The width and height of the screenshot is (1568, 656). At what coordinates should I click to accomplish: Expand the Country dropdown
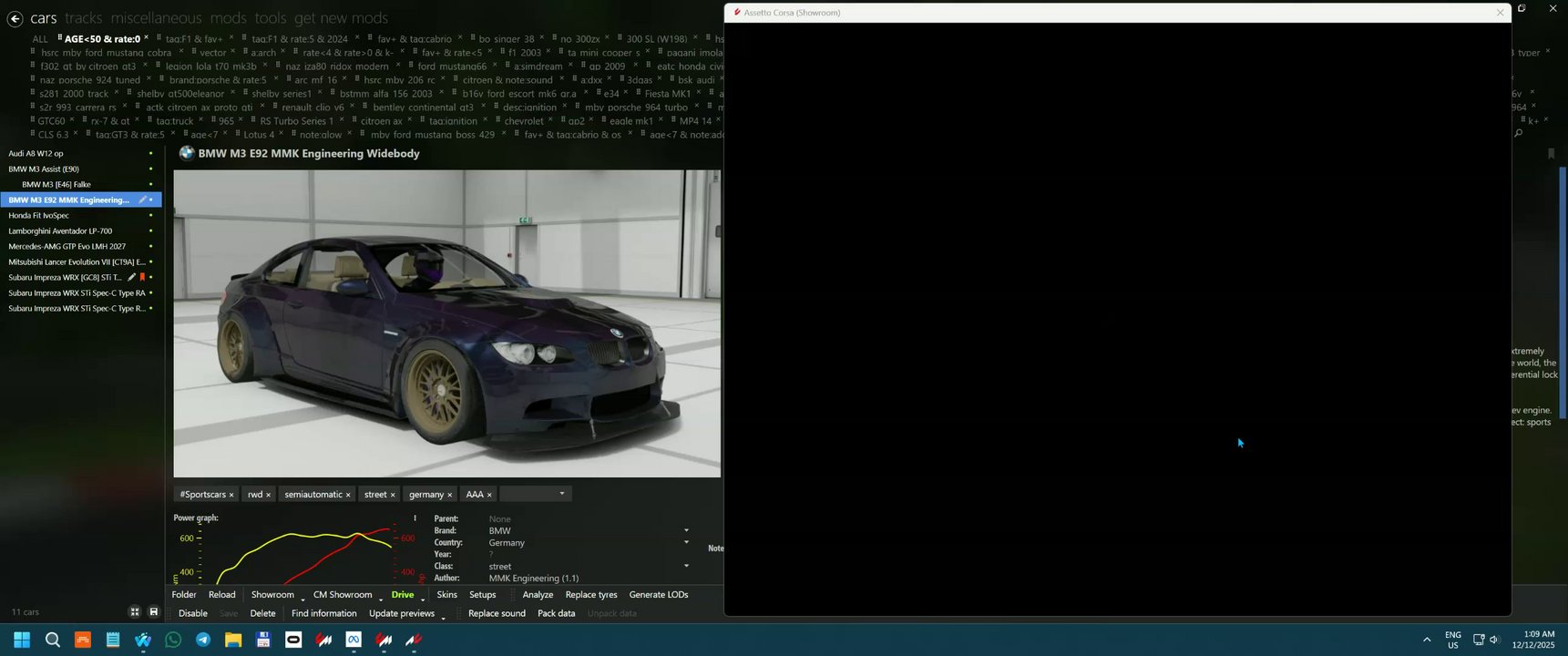[686, 542]
